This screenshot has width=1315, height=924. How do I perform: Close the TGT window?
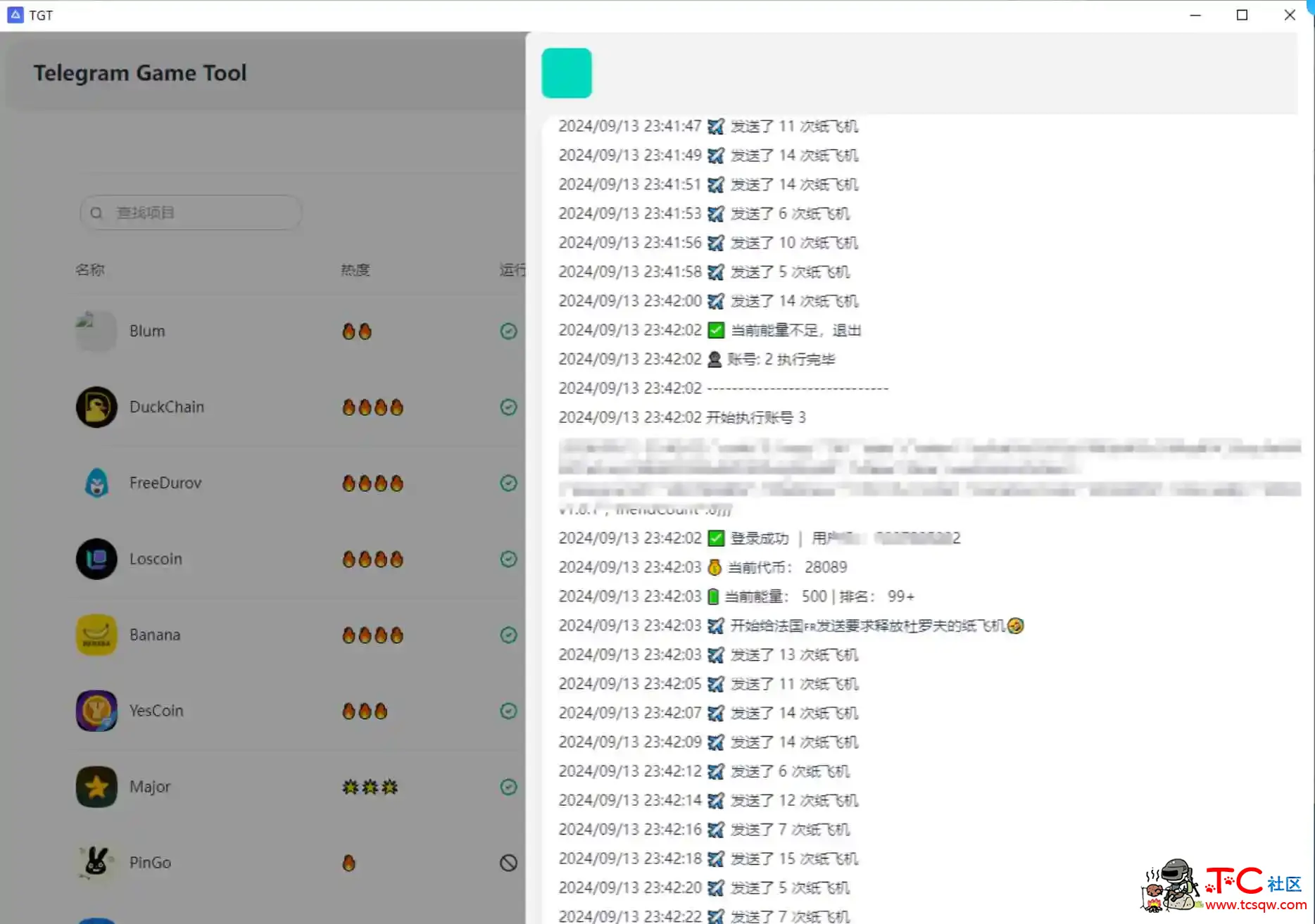(x=1290, y=15)
